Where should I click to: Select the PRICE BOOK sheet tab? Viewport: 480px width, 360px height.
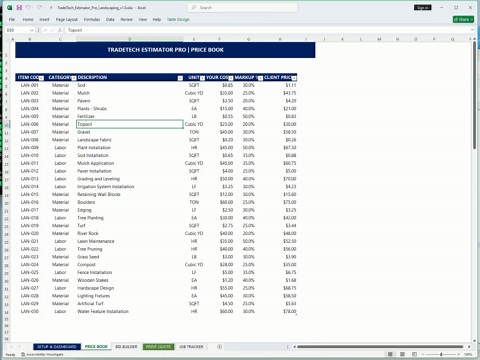96,347
